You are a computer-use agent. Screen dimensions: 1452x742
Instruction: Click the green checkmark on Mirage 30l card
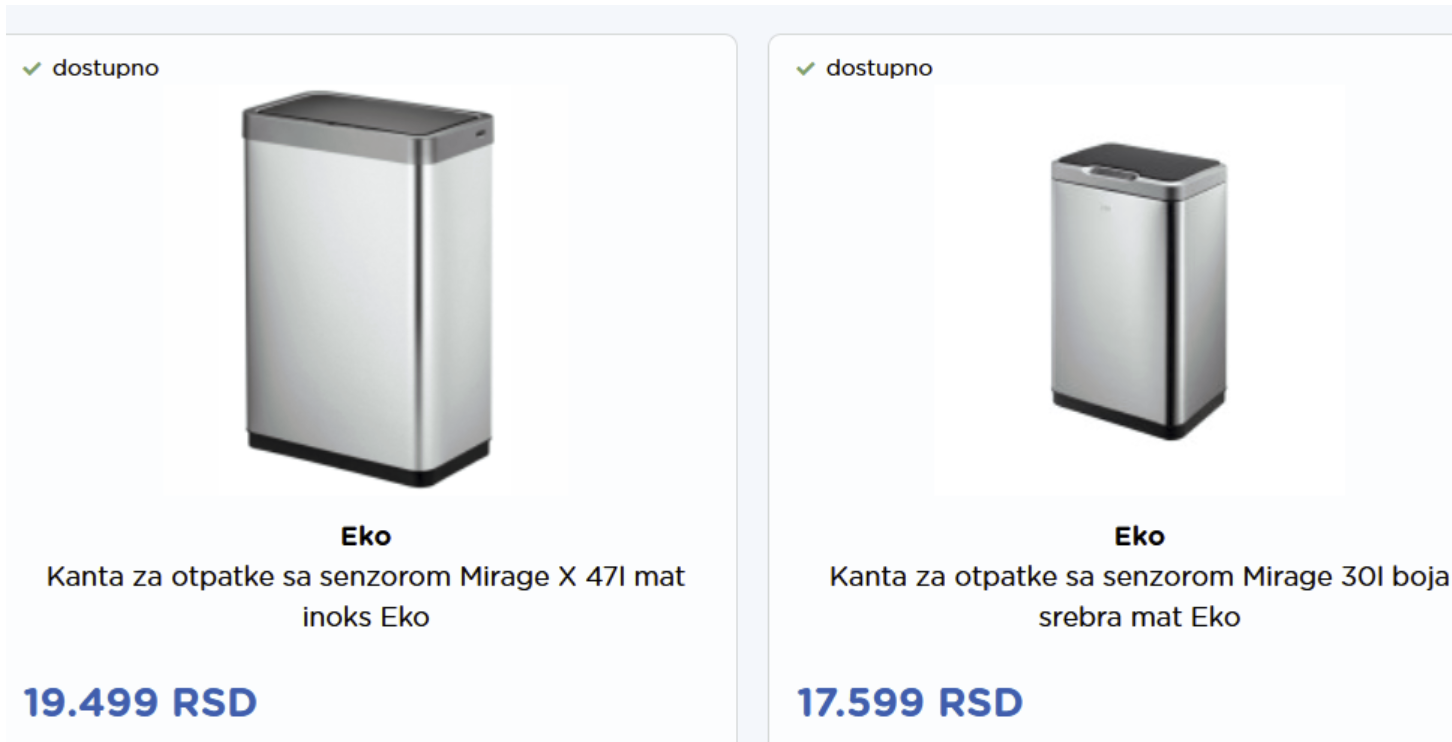(x=806, y=69)
